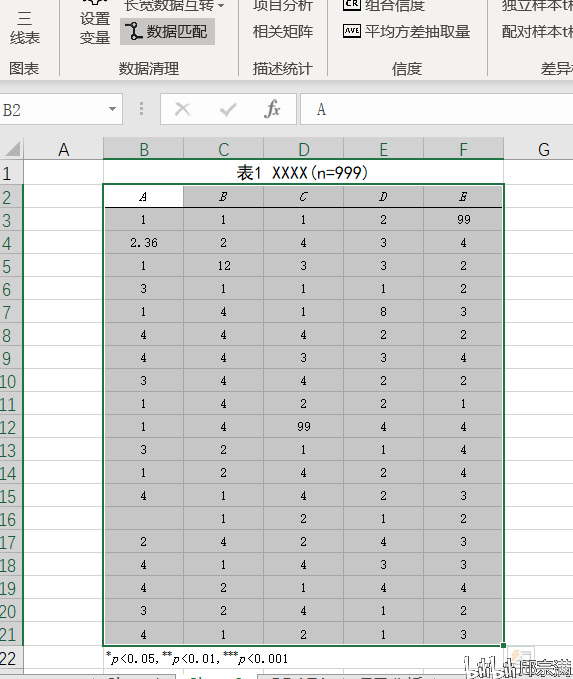Screen dimensions: 573x679
Task: Click title cell 表1 XXXX(n=999)
Action: click(303, 173)
